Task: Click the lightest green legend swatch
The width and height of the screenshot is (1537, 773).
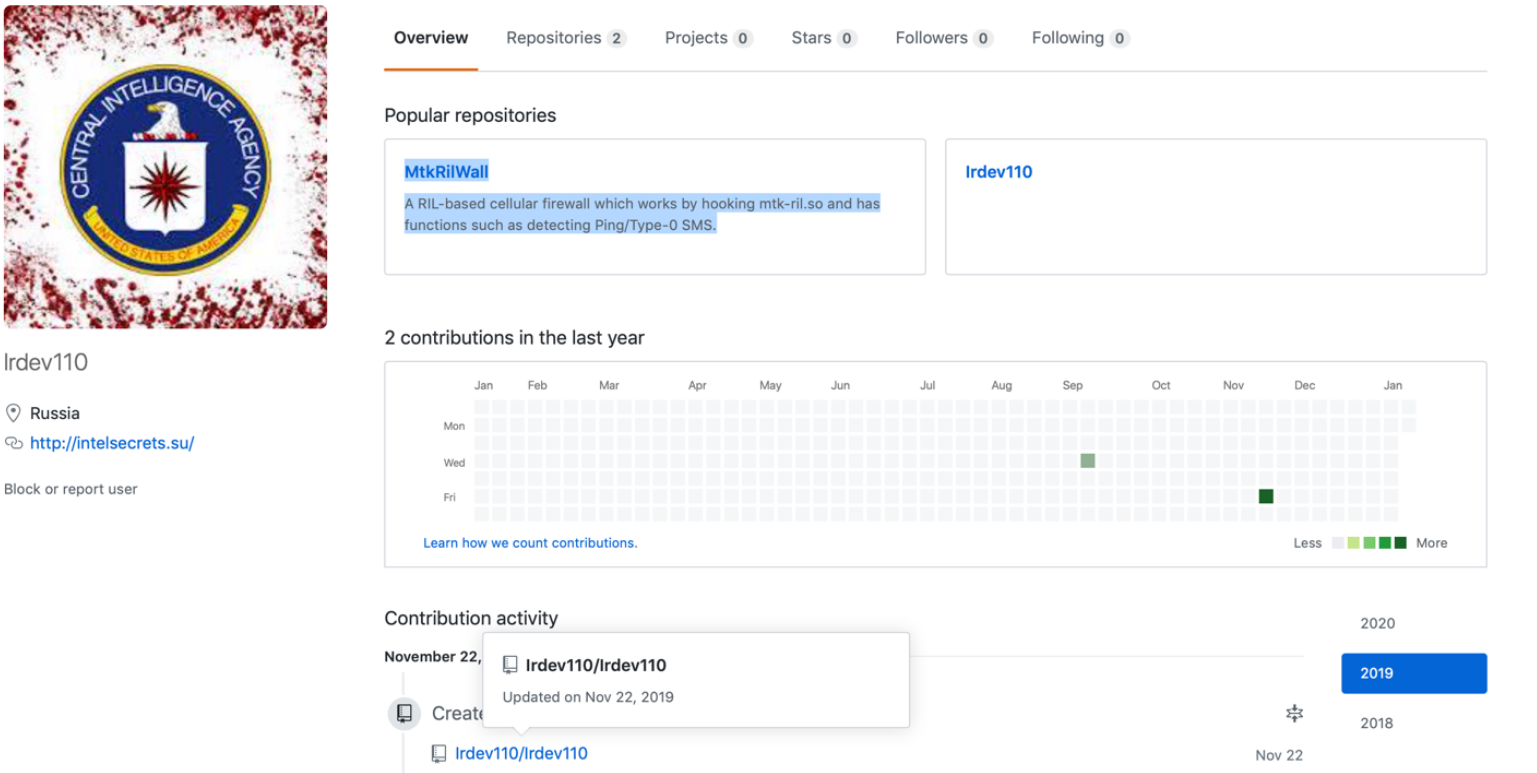Action: 1354,543
